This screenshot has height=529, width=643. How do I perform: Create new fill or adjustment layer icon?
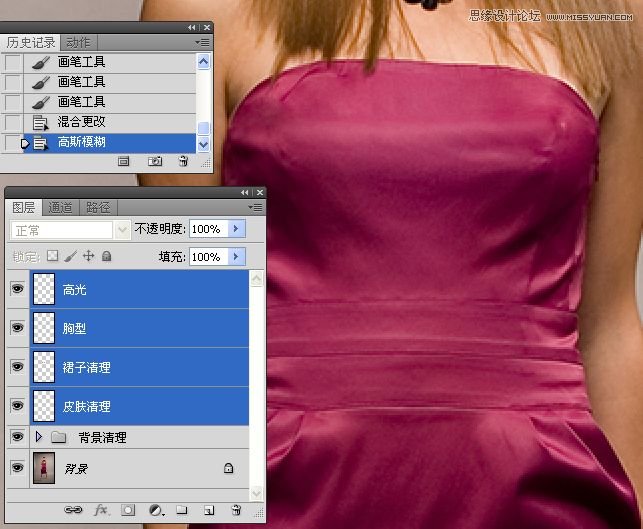pyautogui.click(x=156, y=510)
